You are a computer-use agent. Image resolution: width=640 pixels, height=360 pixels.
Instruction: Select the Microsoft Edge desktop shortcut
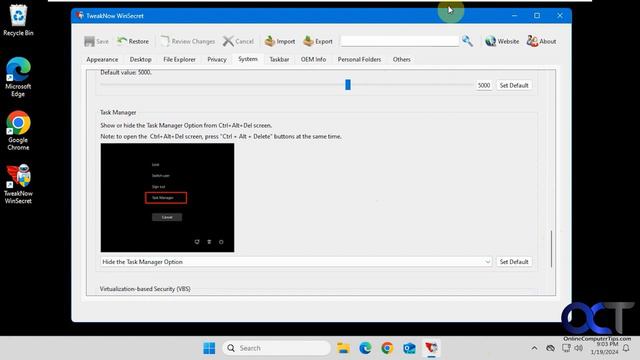pos(18,77)
